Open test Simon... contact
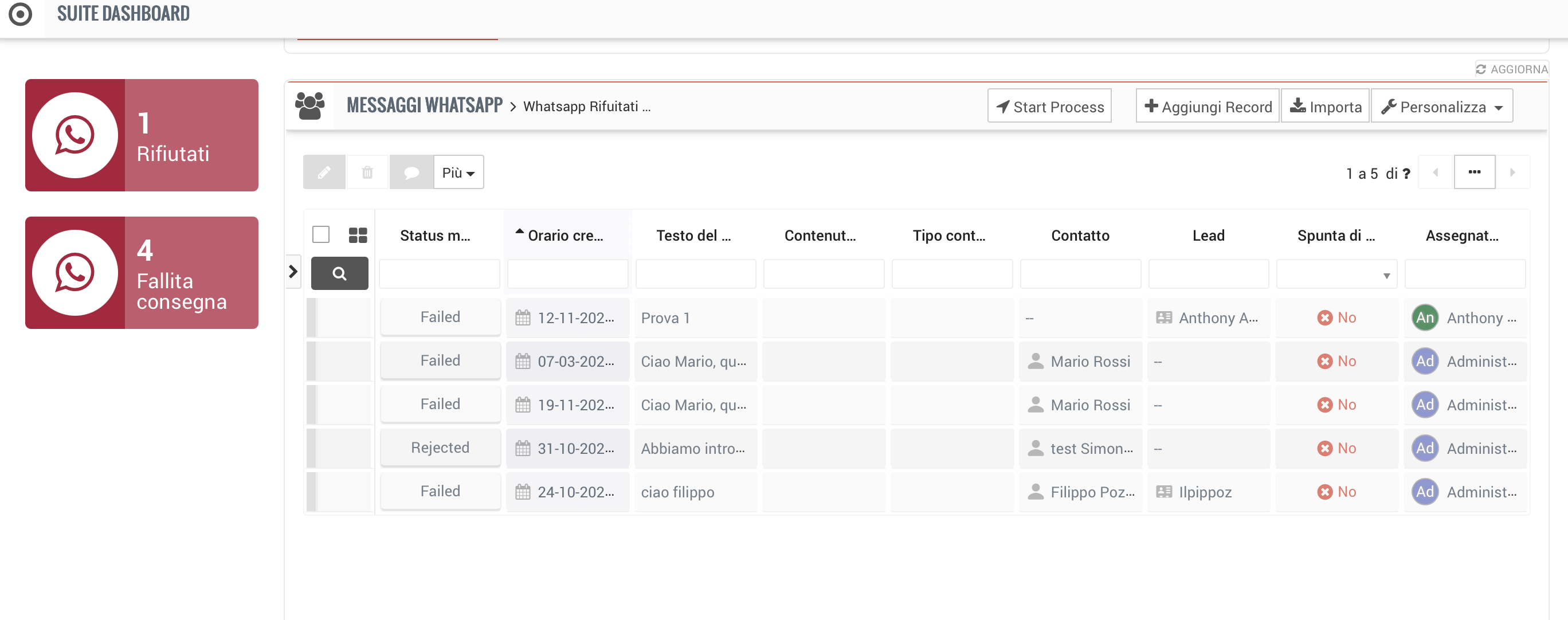This screenshot has width=1568, height=620. click(x=1091, y=449)
